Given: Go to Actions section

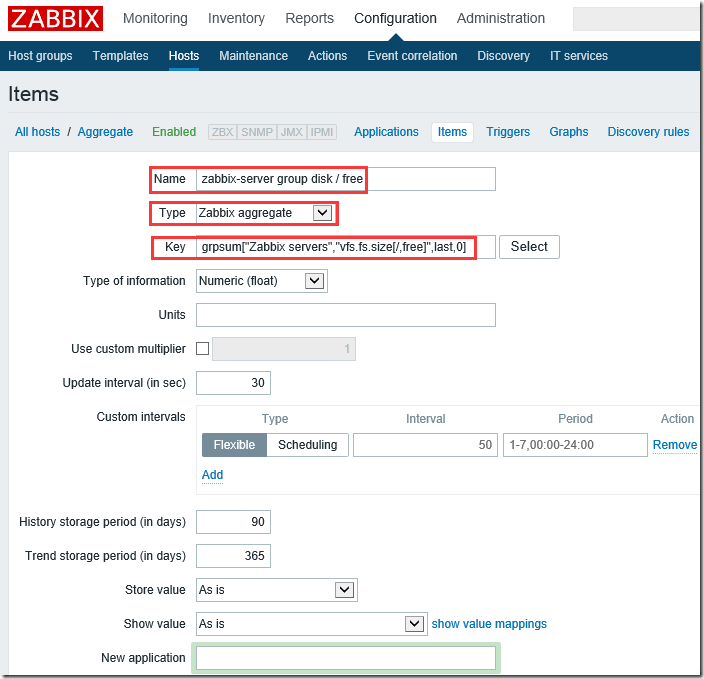Looking at the screenshot, I should pyautogui.click(x=327, y=56).
